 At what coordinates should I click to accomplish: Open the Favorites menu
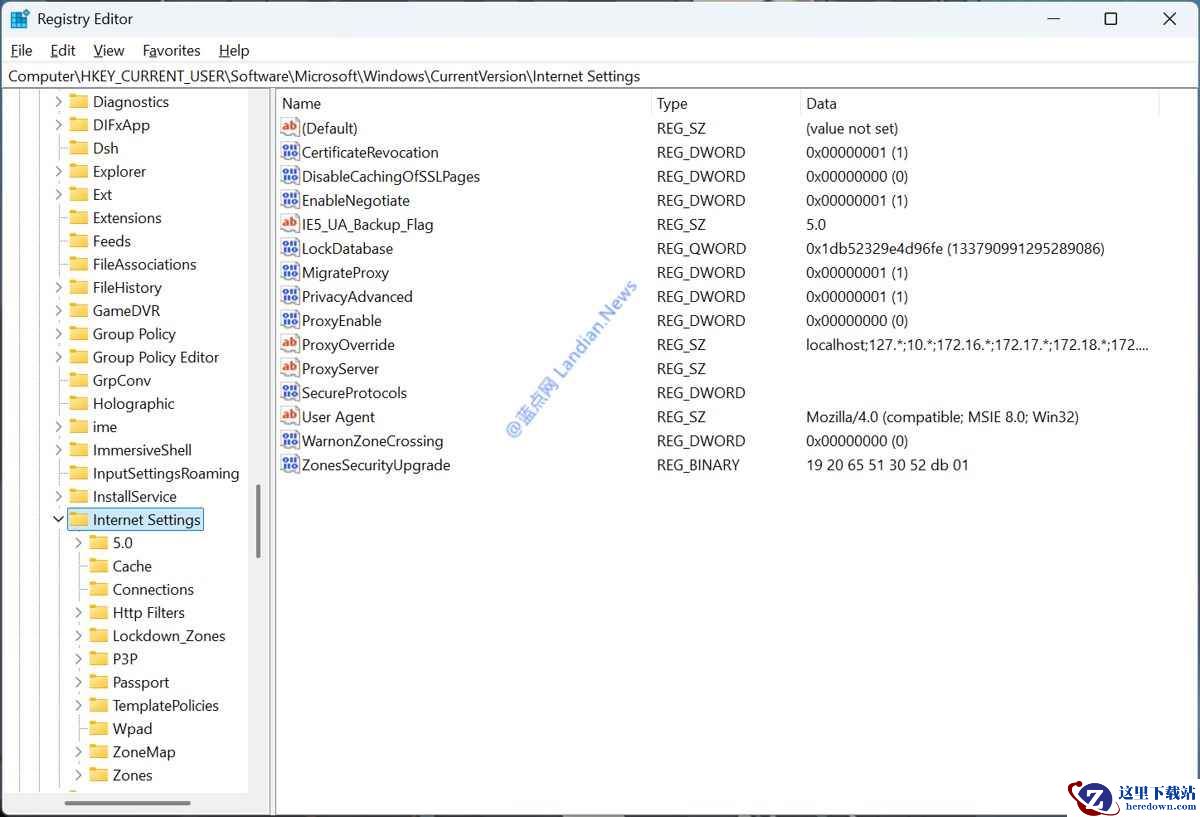click(171, 51)
